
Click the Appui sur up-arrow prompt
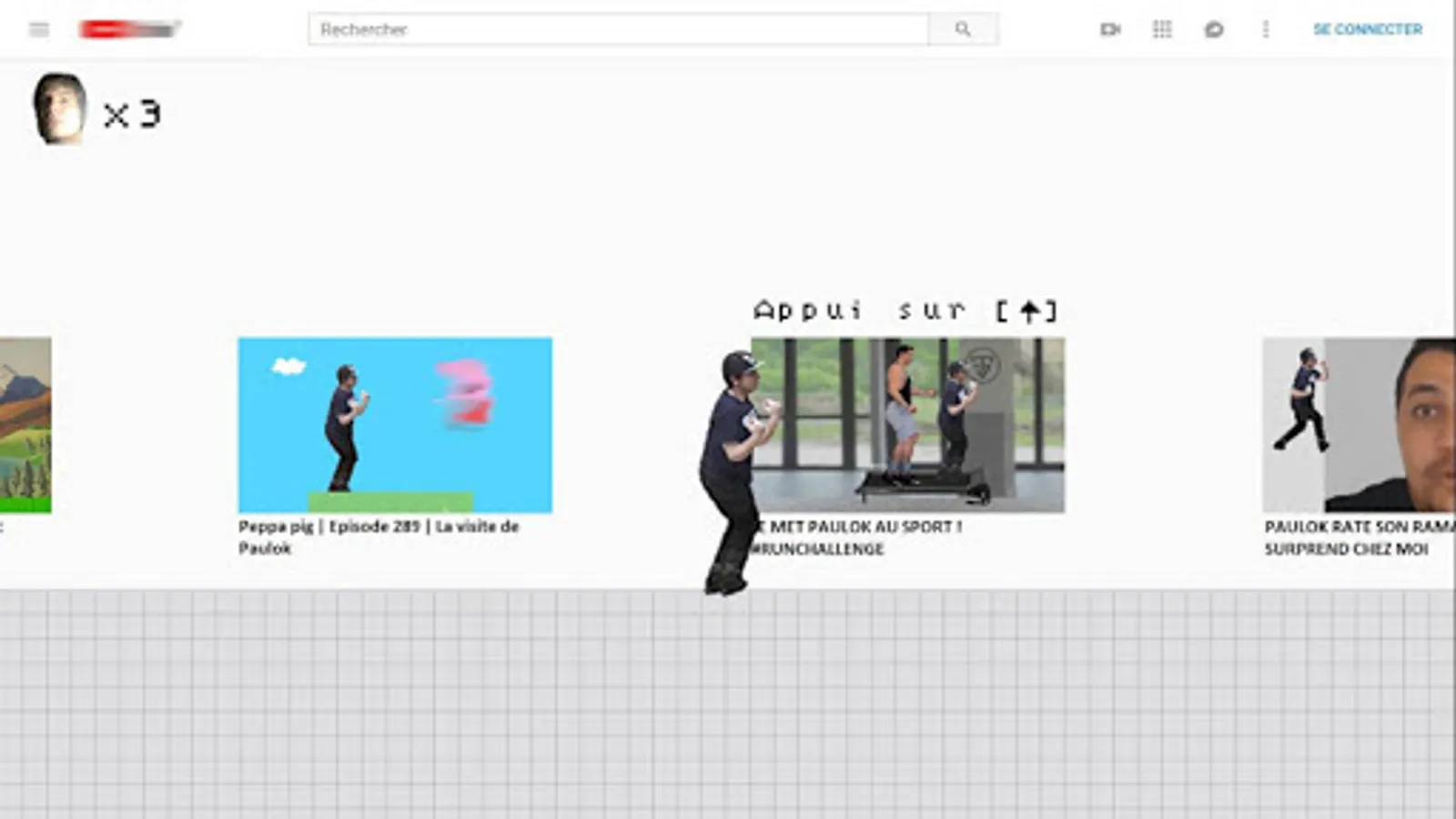click(905, 310)
